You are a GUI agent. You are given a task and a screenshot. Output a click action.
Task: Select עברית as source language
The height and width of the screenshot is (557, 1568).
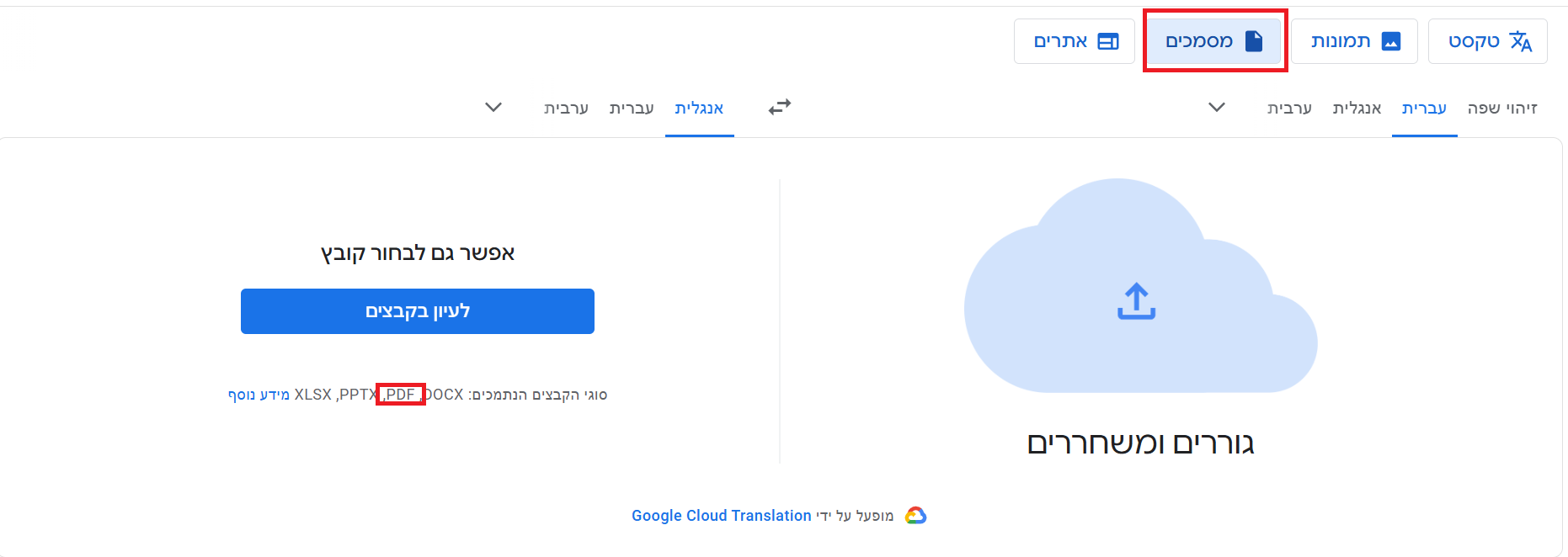[1424, 109]
